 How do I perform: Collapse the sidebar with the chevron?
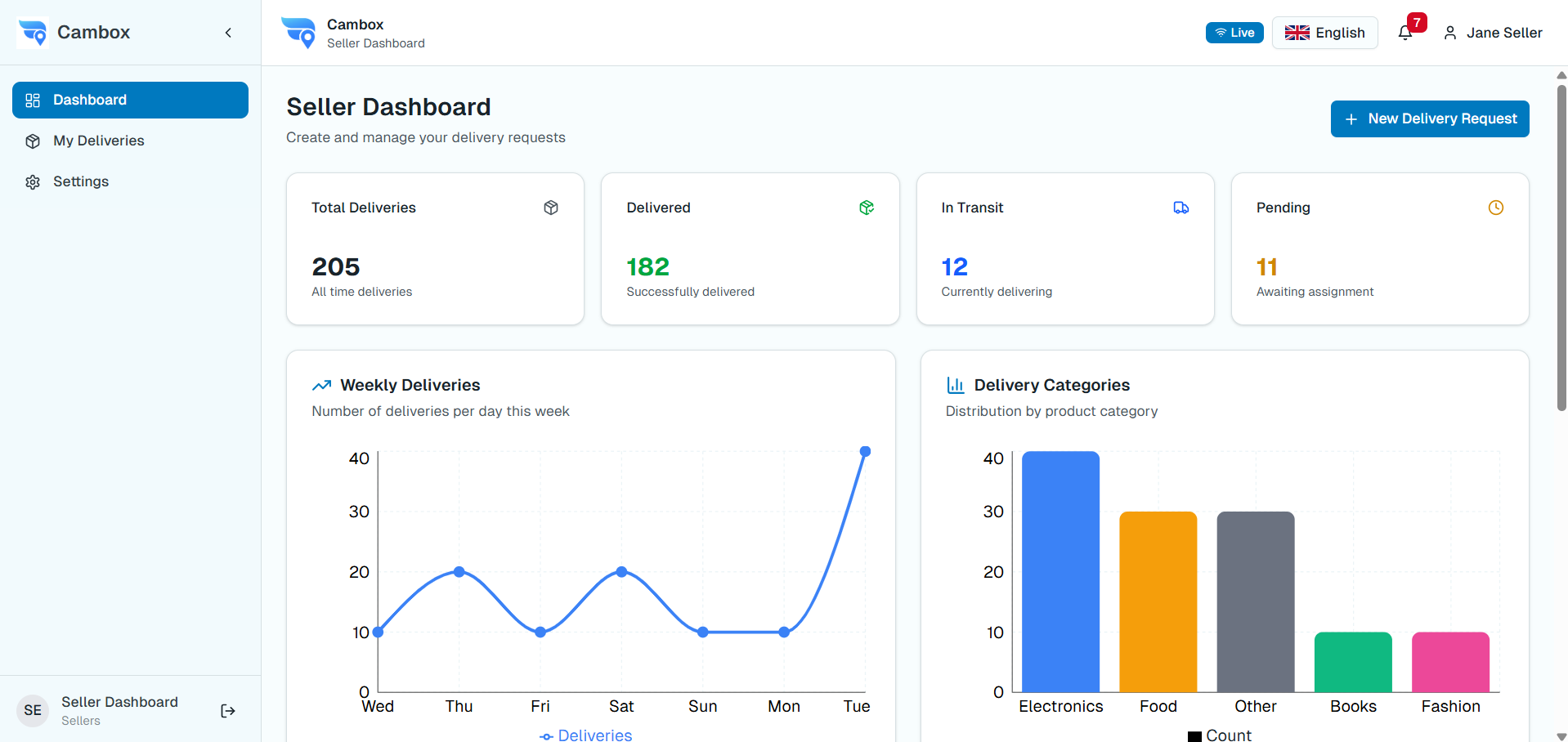coord(227,33)
